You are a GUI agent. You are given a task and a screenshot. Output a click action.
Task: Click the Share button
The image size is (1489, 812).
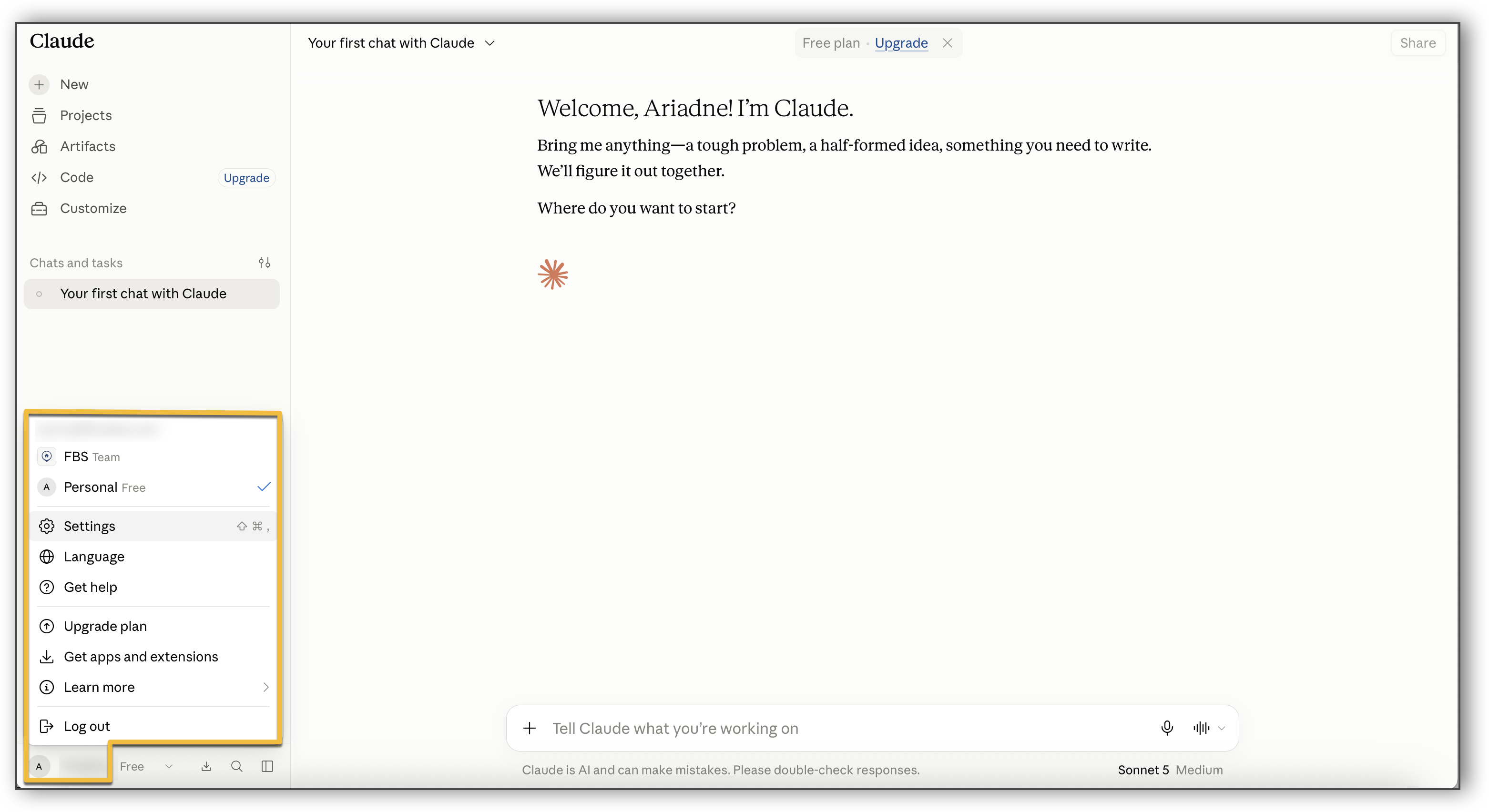click(x=1418, y=43)
